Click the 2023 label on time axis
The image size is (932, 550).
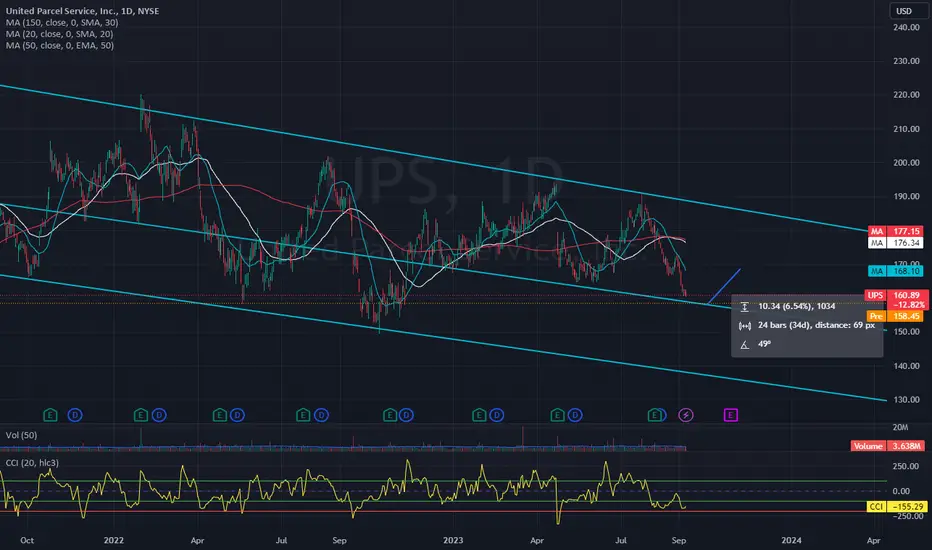point(453,540)
